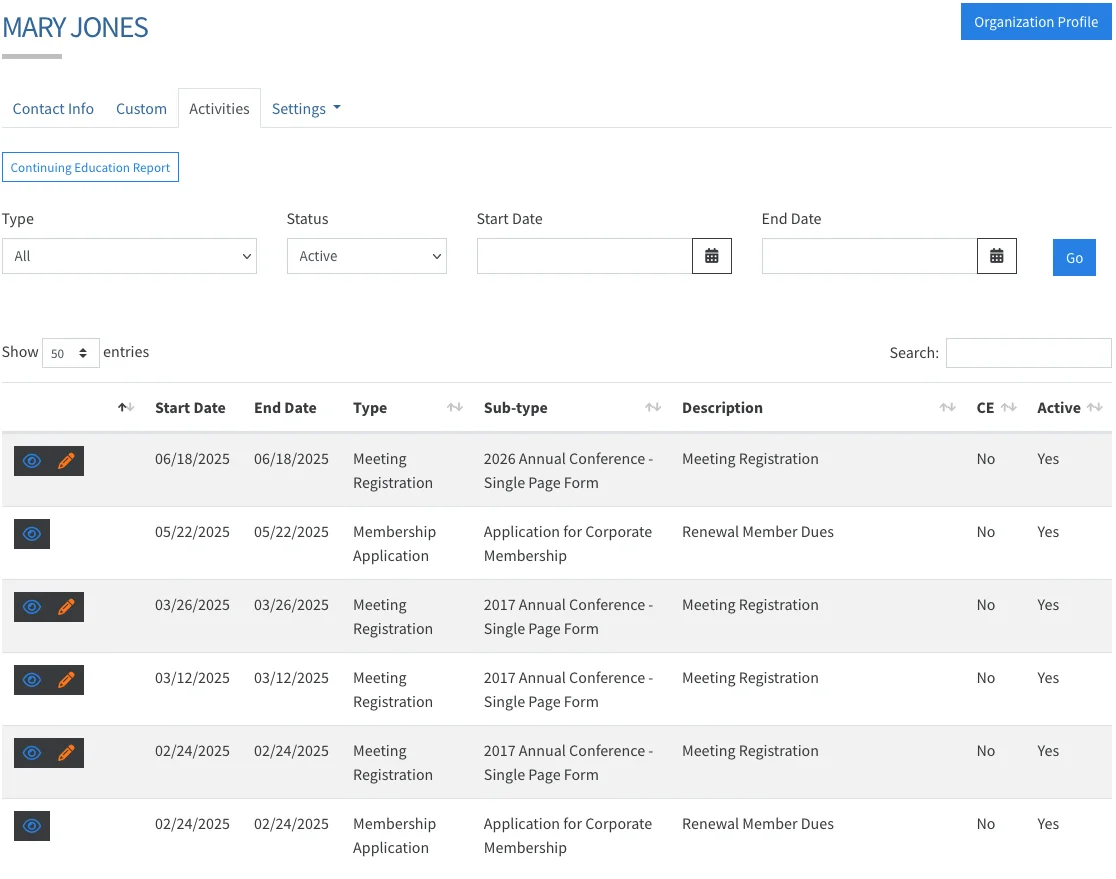View the Organization Profile
The height and width of the screenshot is (879, 1116).
[x=1036, y=21]
